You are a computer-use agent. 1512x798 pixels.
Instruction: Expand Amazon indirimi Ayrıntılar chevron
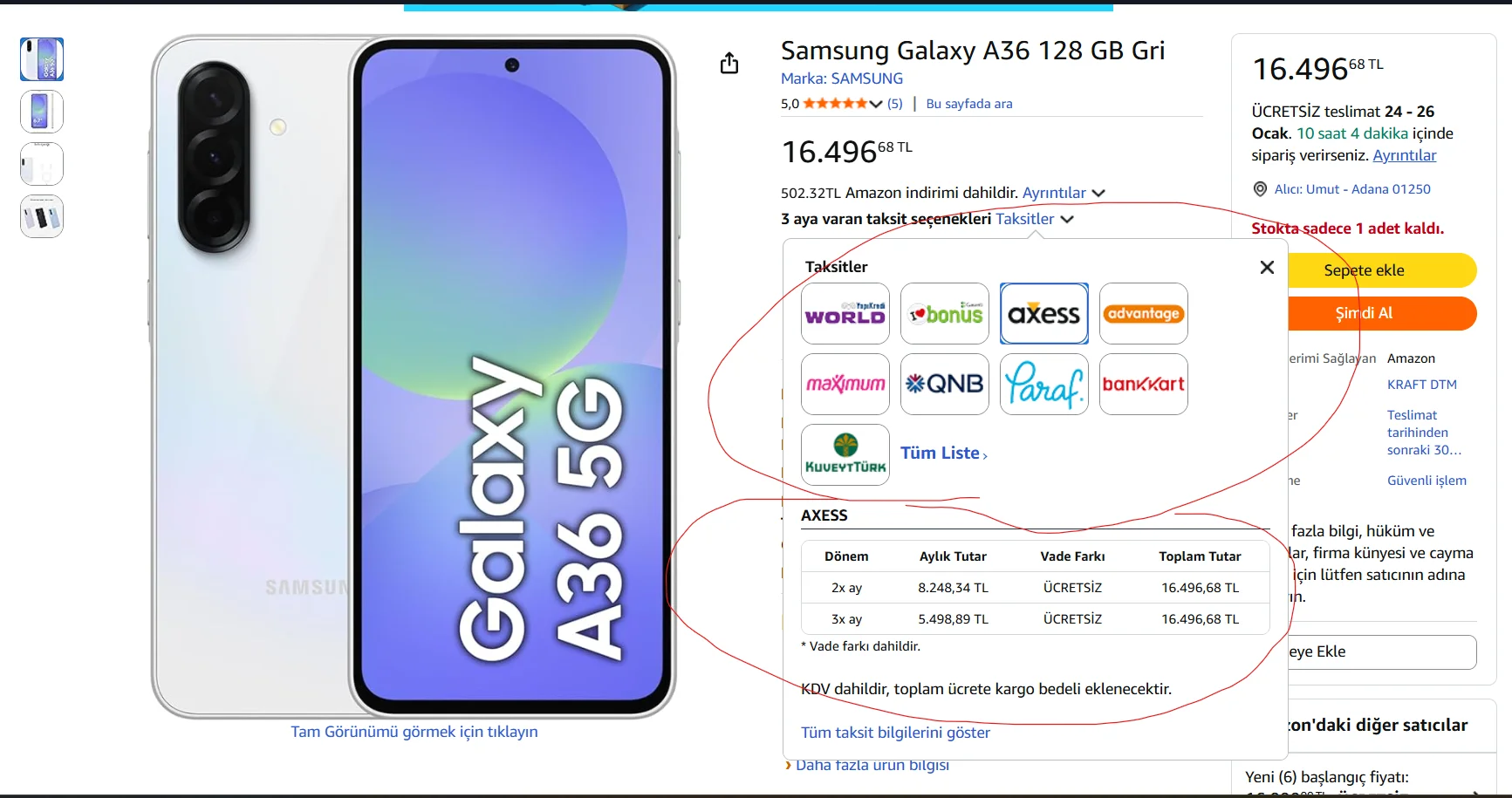click(x=1098, y=193)
